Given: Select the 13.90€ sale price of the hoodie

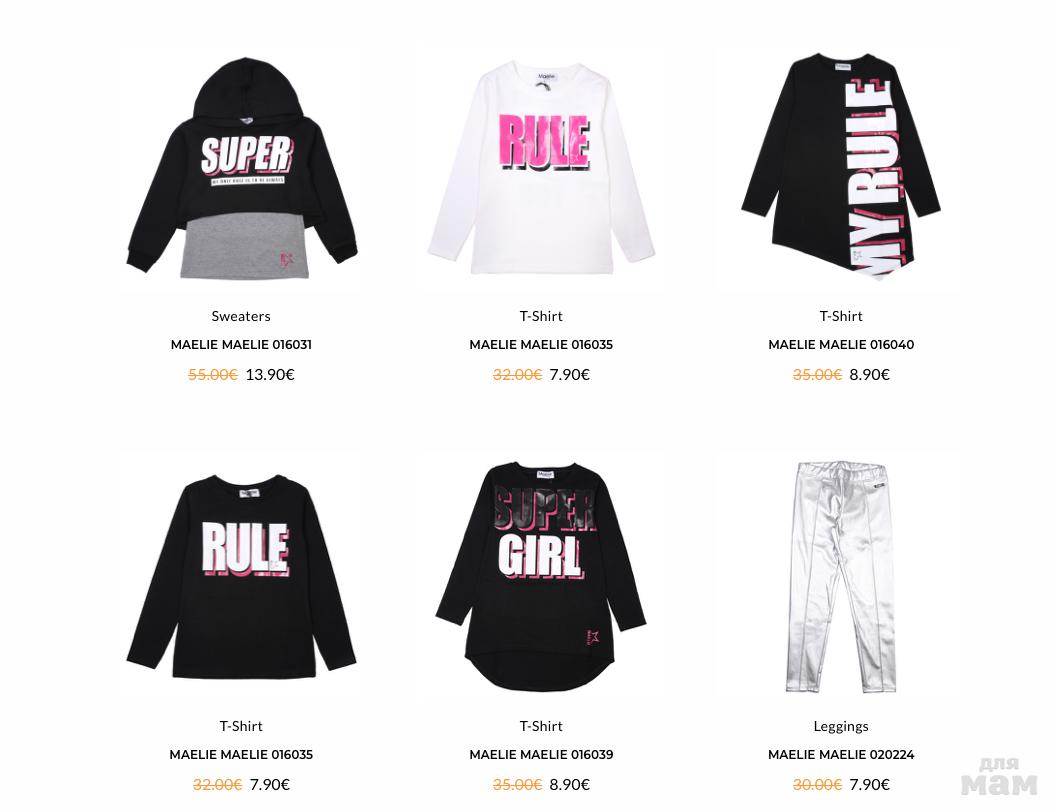Looking at the screenshot, I should pos(270,375).
